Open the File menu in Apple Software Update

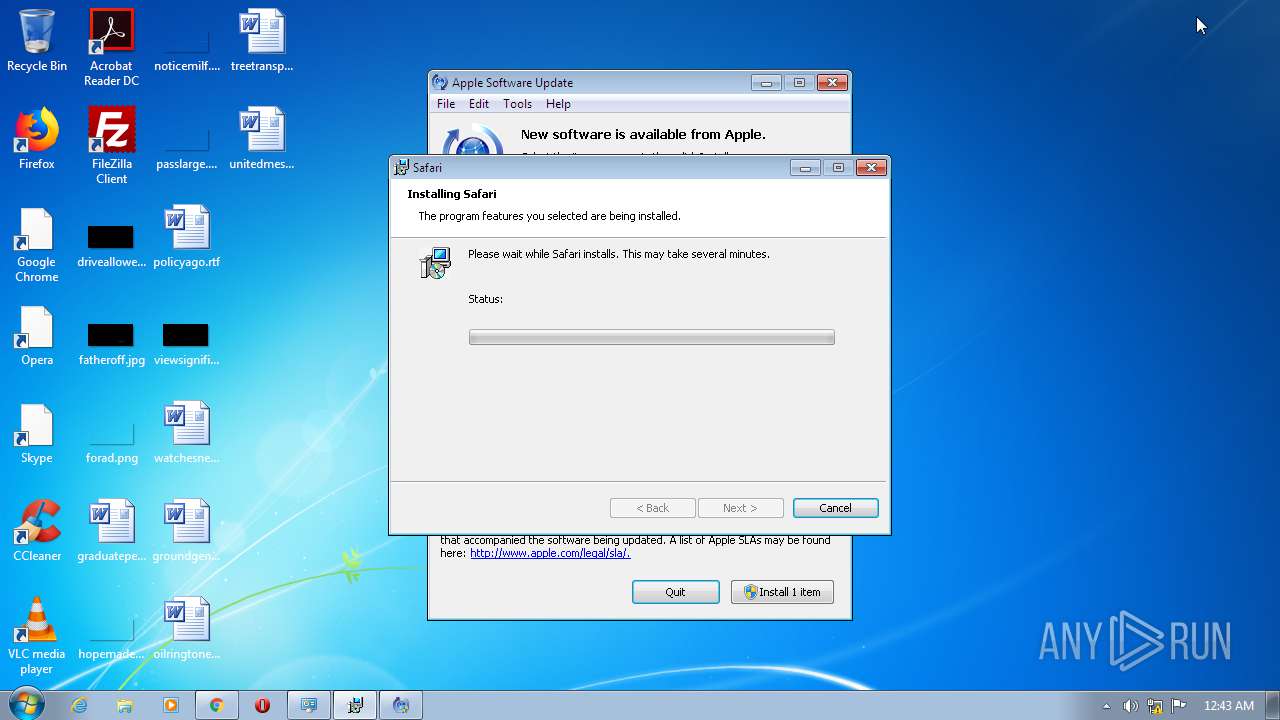click(446, 104)
